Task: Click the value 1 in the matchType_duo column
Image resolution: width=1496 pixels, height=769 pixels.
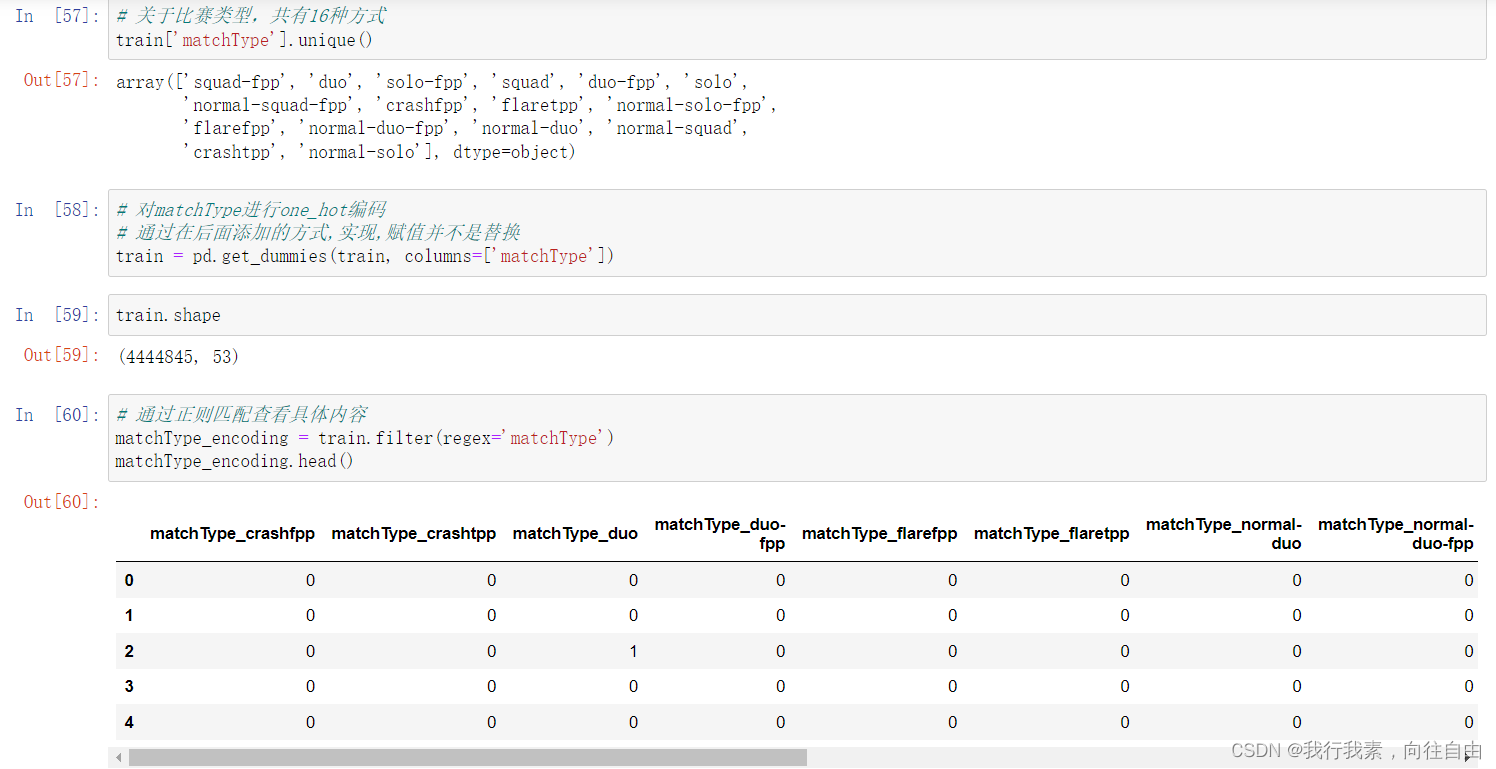Action: point(633,652)
